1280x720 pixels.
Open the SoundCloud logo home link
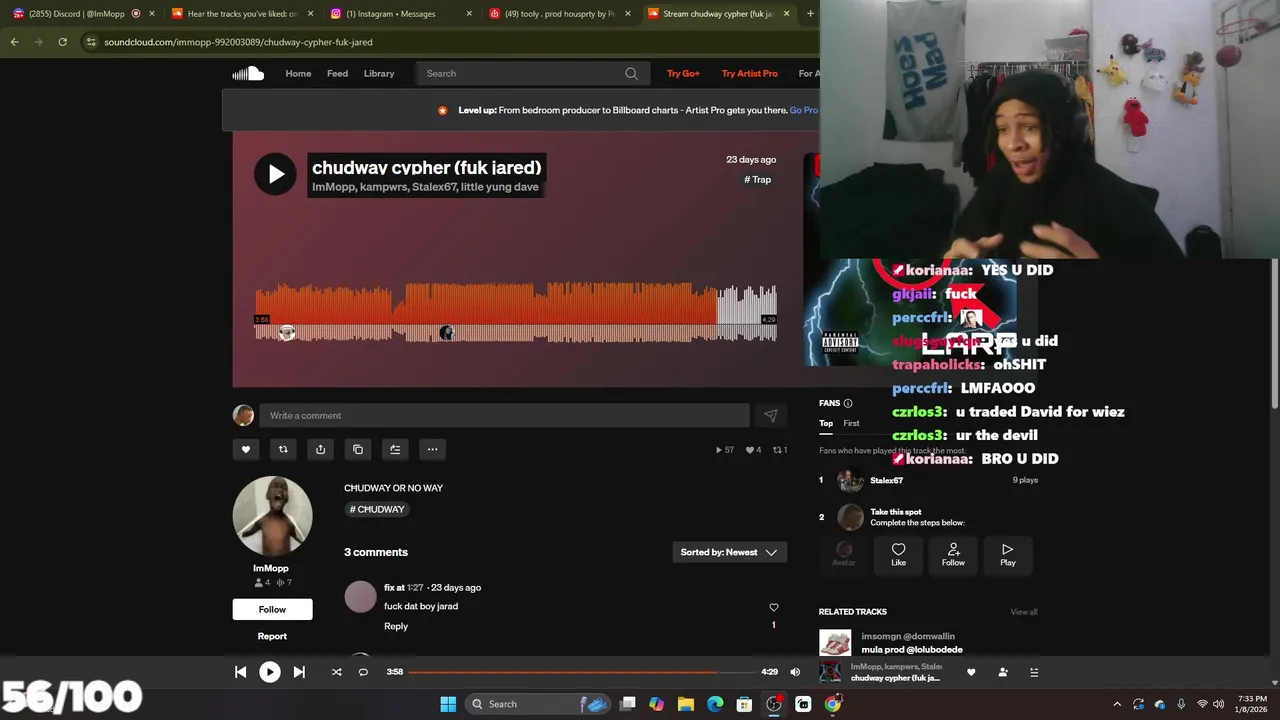coord(248,73)
